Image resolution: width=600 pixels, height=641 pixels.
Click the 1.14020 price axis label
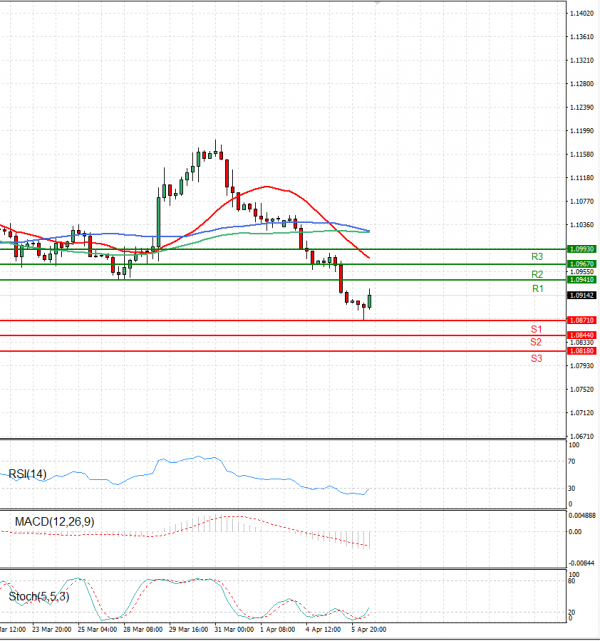pos(582,14)
